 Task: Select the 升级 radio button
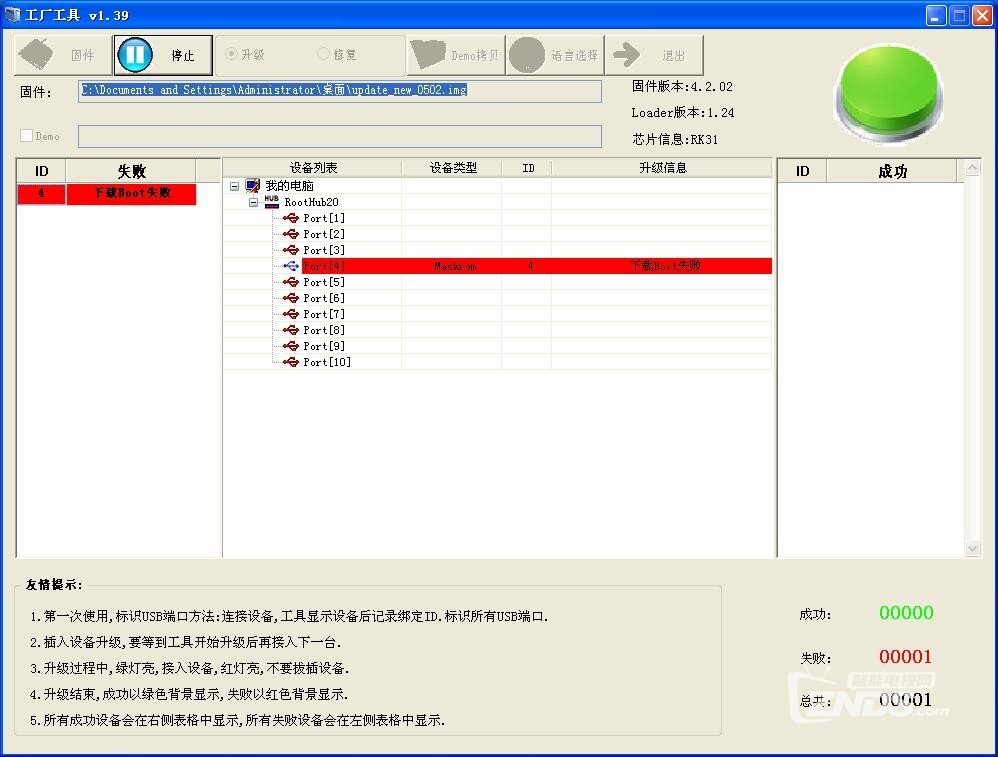click(232, 54)
